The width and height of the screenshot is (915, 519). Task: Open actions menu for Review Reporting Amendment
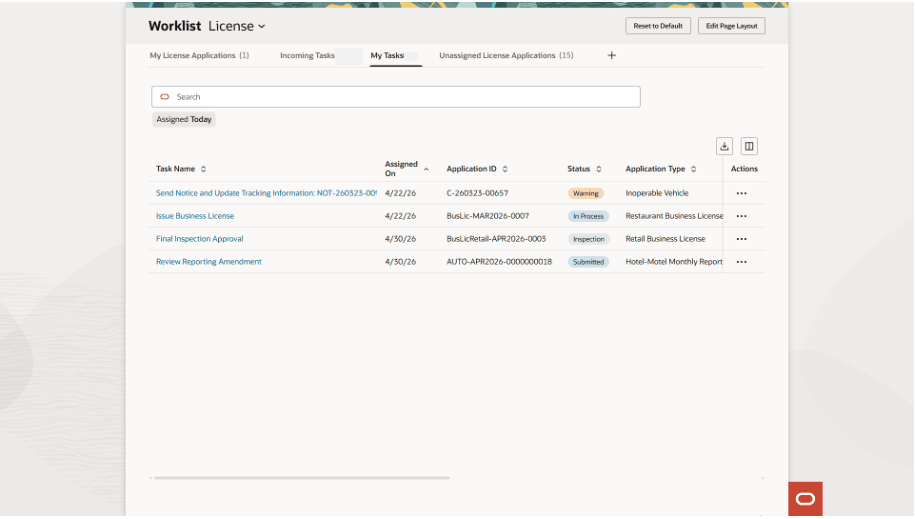tap(742, 262)
